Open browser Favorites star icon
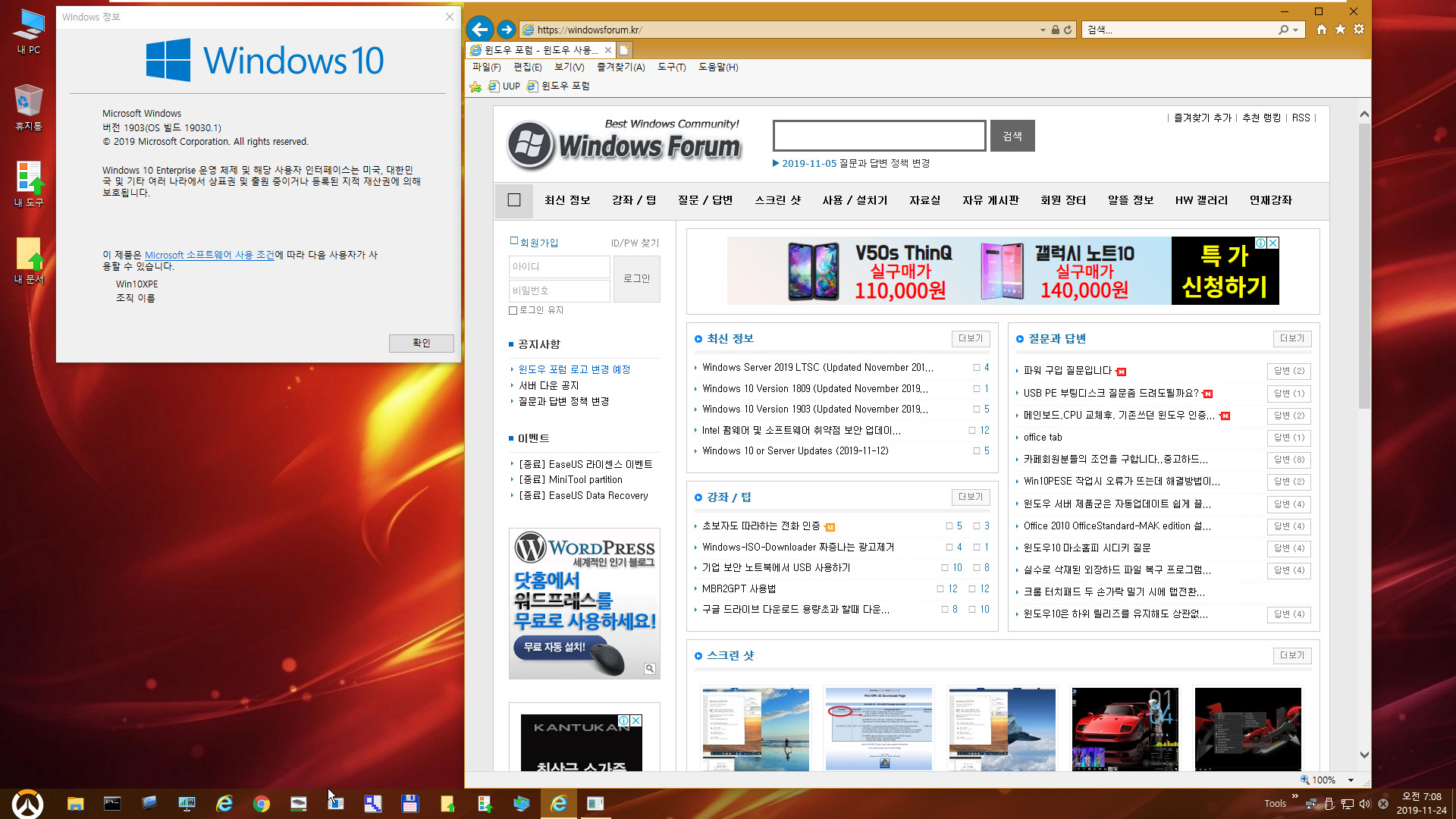The height and width of the screenshot is (819, 1456). coord(1340,30)
